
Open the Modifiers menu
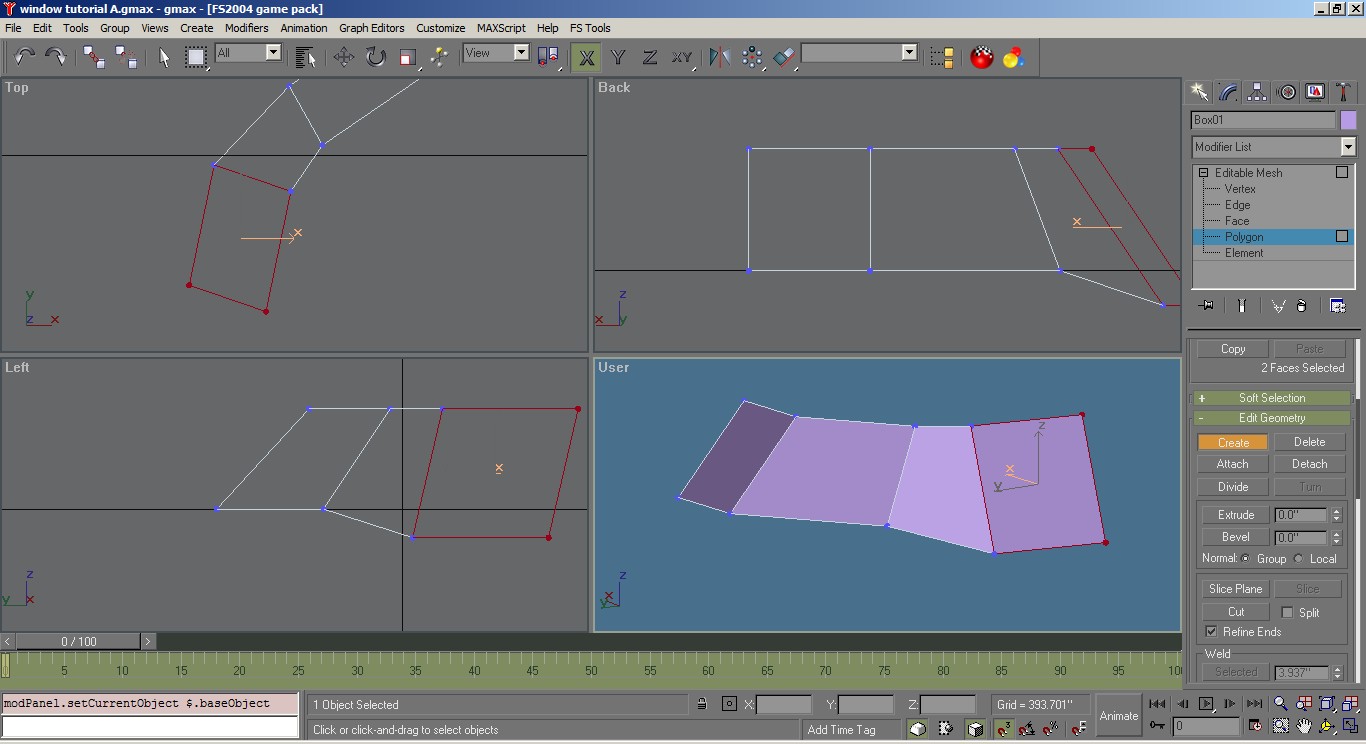coord(246,28)
